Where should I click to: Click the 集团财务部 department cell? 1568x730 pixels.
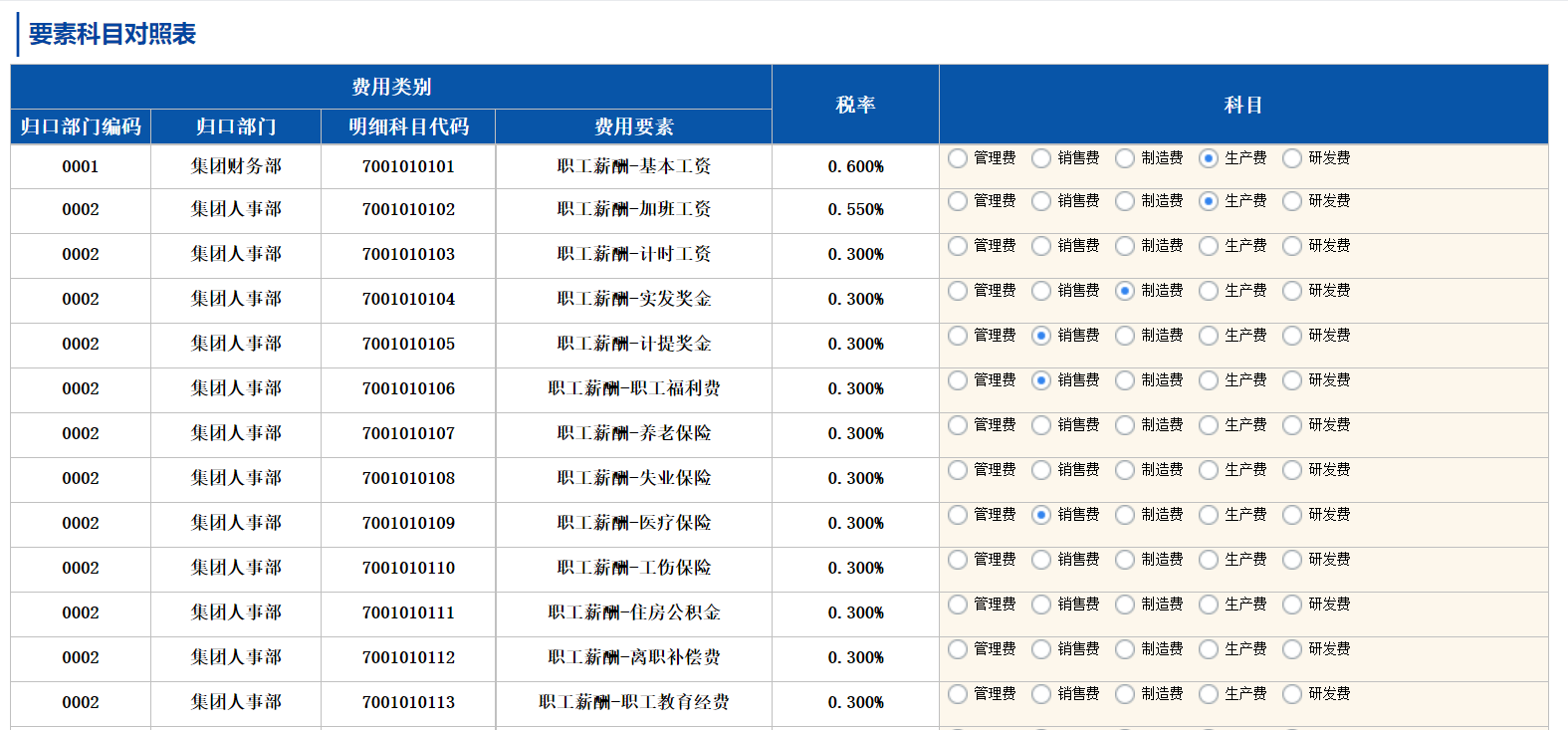(236, 166)
